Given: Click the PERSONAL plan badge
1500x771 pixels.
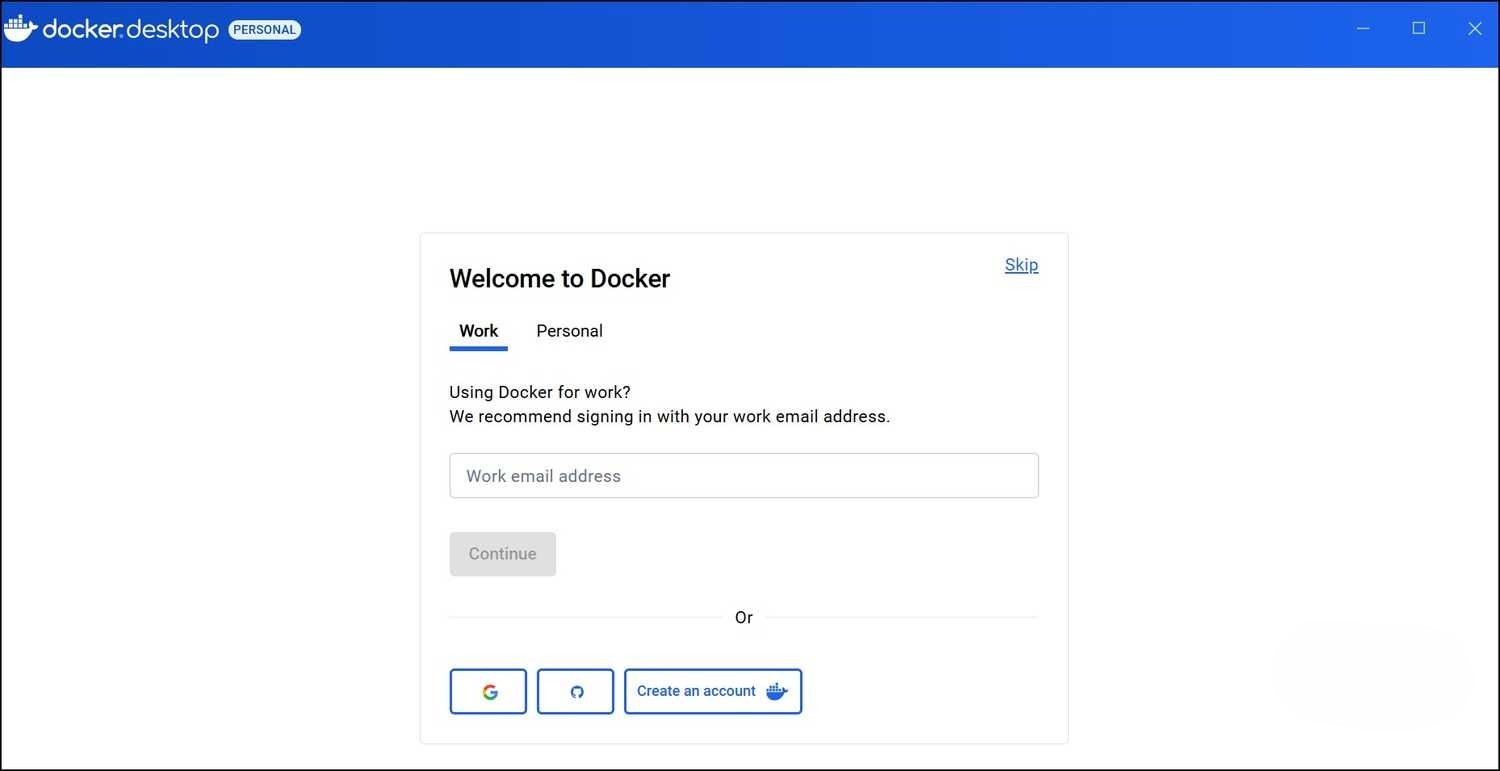Looking at the screenshot, I should (264, 30).
